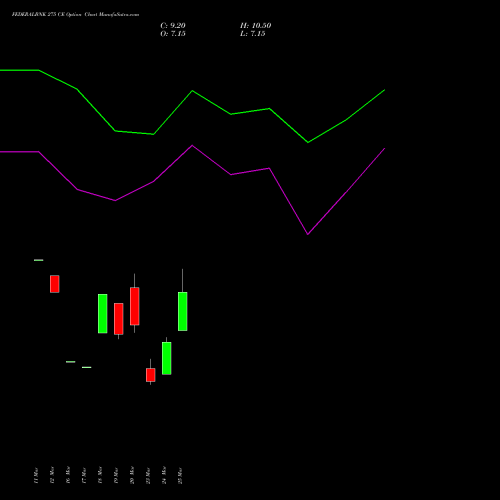Click the red candle for 19 Mar
This screenshot has height=500, width=500.
pos(119,319)
